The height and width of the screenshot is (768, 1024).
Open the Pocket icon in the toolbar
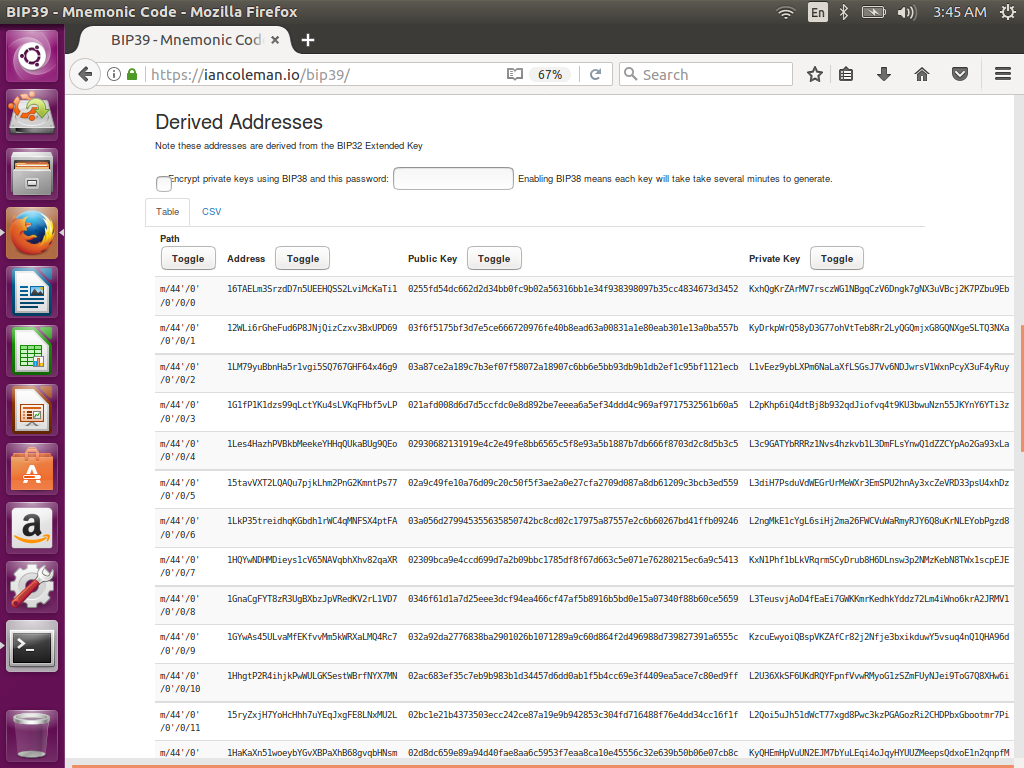pos(959,74)
